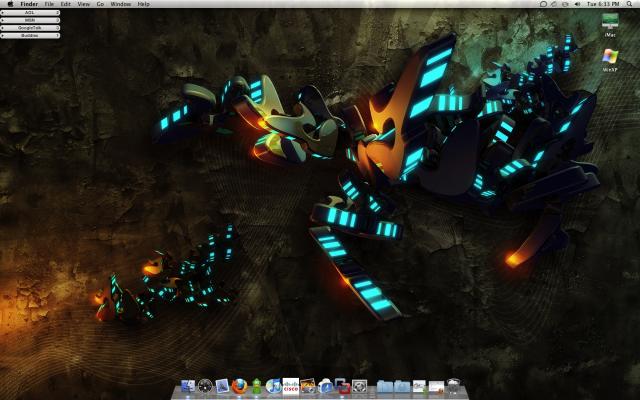
Task: Open Finder from the dock
Action: (188, 386)
